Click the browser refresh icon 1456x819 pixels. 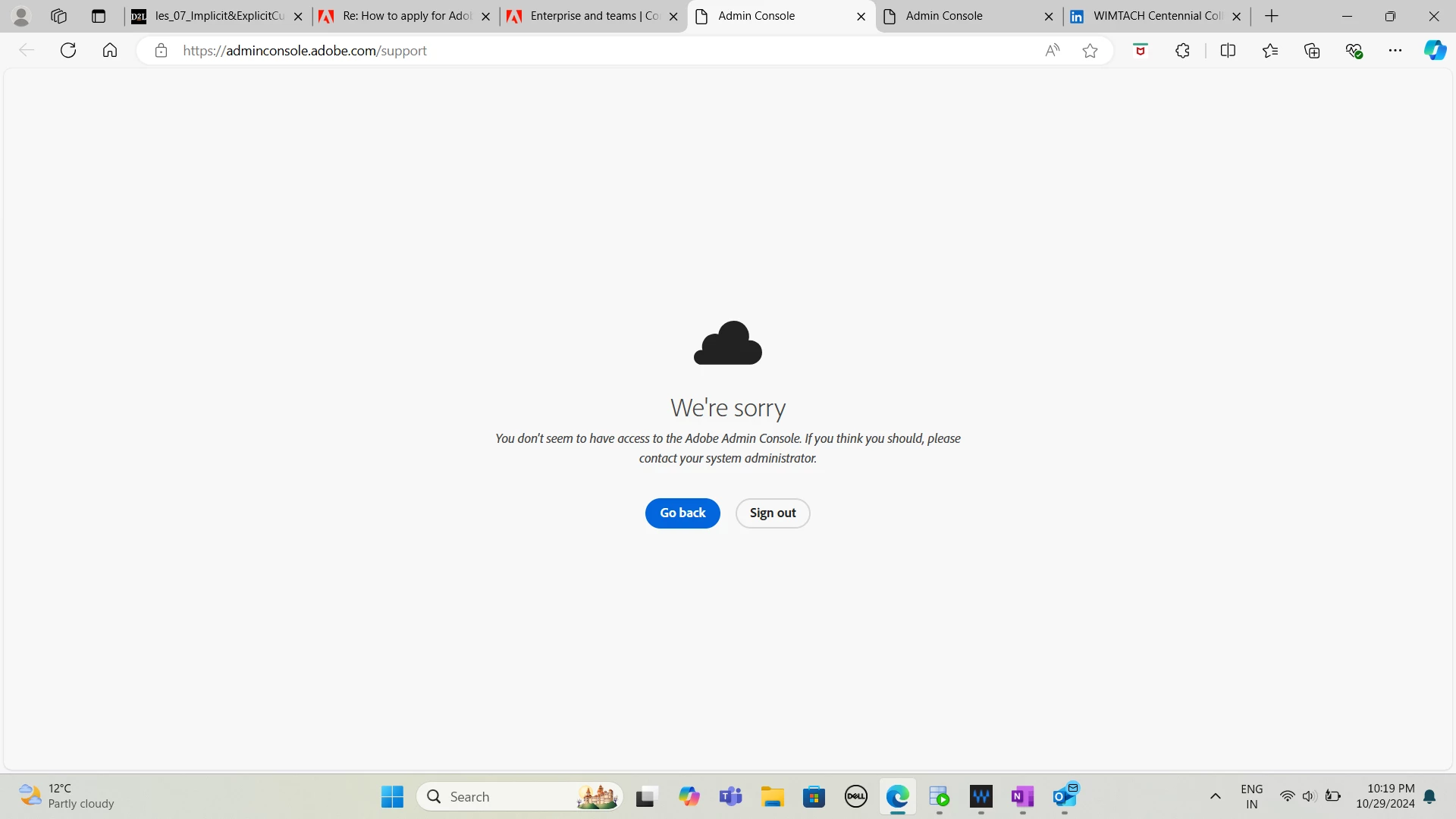(x=68, y=51)
